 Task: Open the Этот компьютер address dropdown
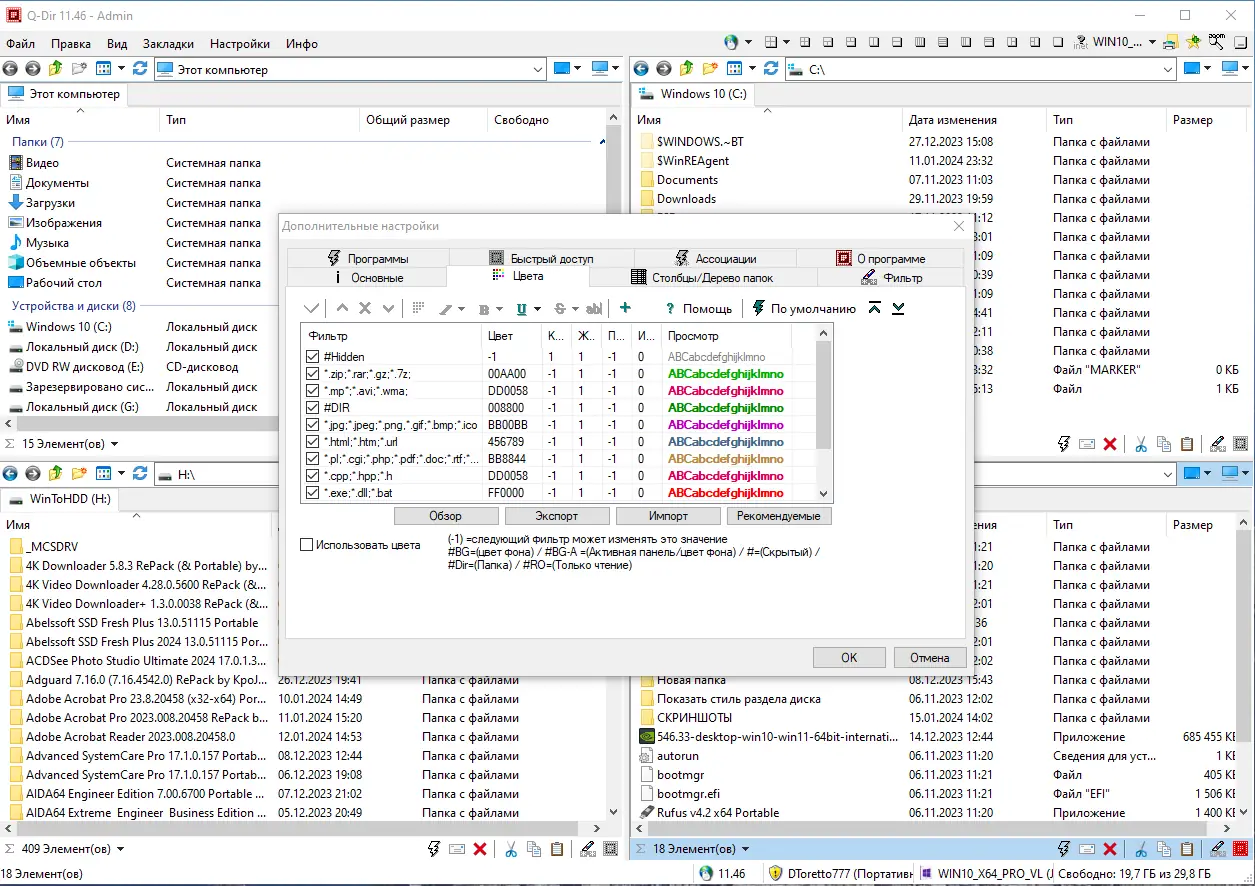(537, 69)
